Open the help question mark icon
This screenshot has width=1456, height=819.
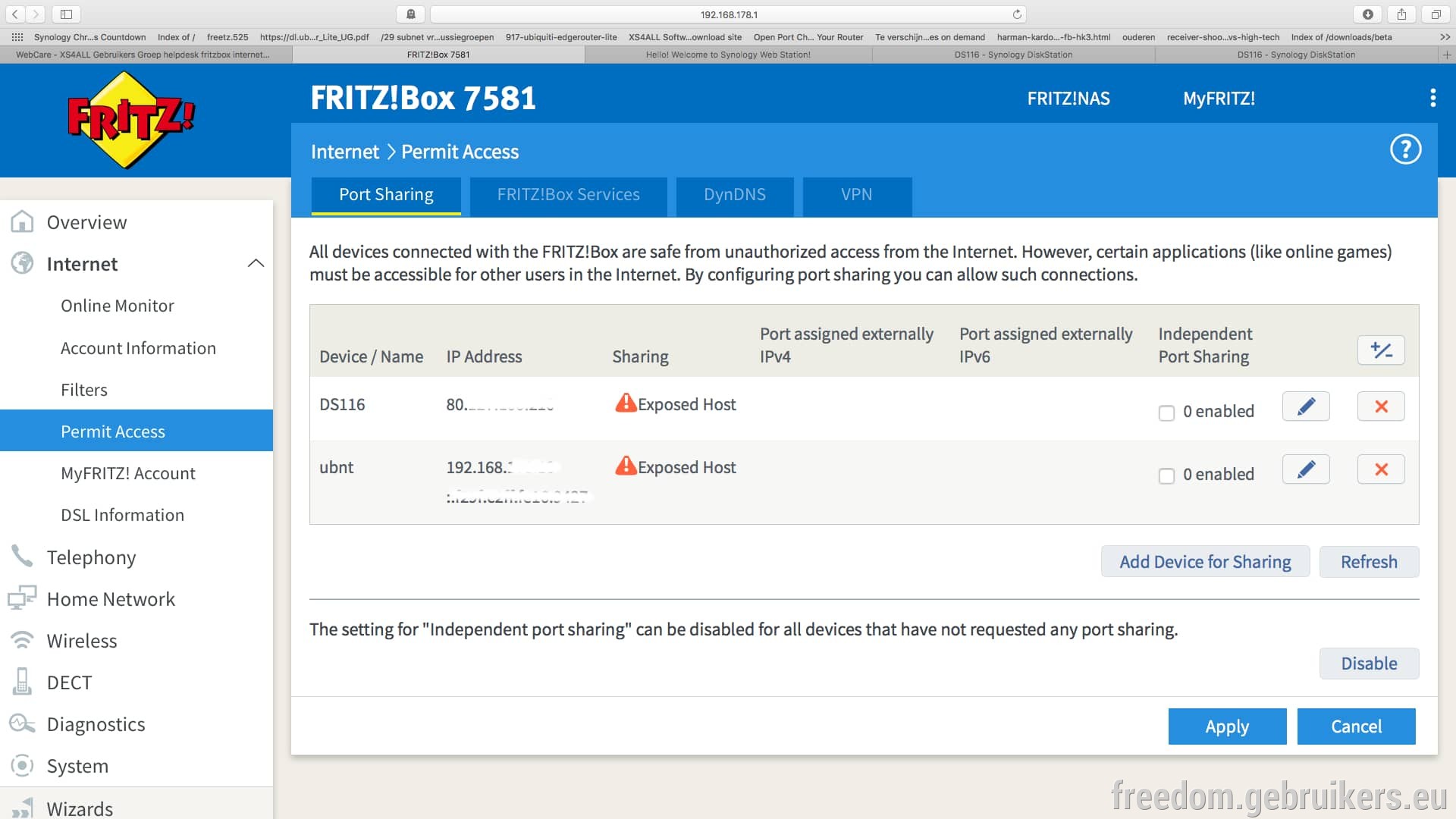[x=1405, y=149]
